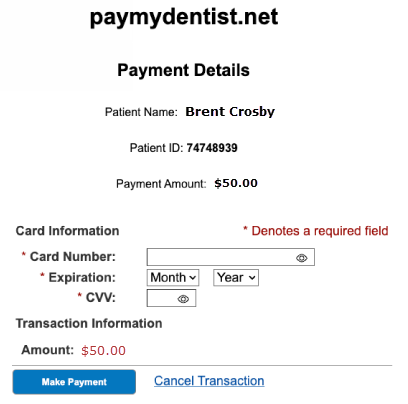Reveal the card number with eye icon
408x404 pixels.
[x=302, y=258]
